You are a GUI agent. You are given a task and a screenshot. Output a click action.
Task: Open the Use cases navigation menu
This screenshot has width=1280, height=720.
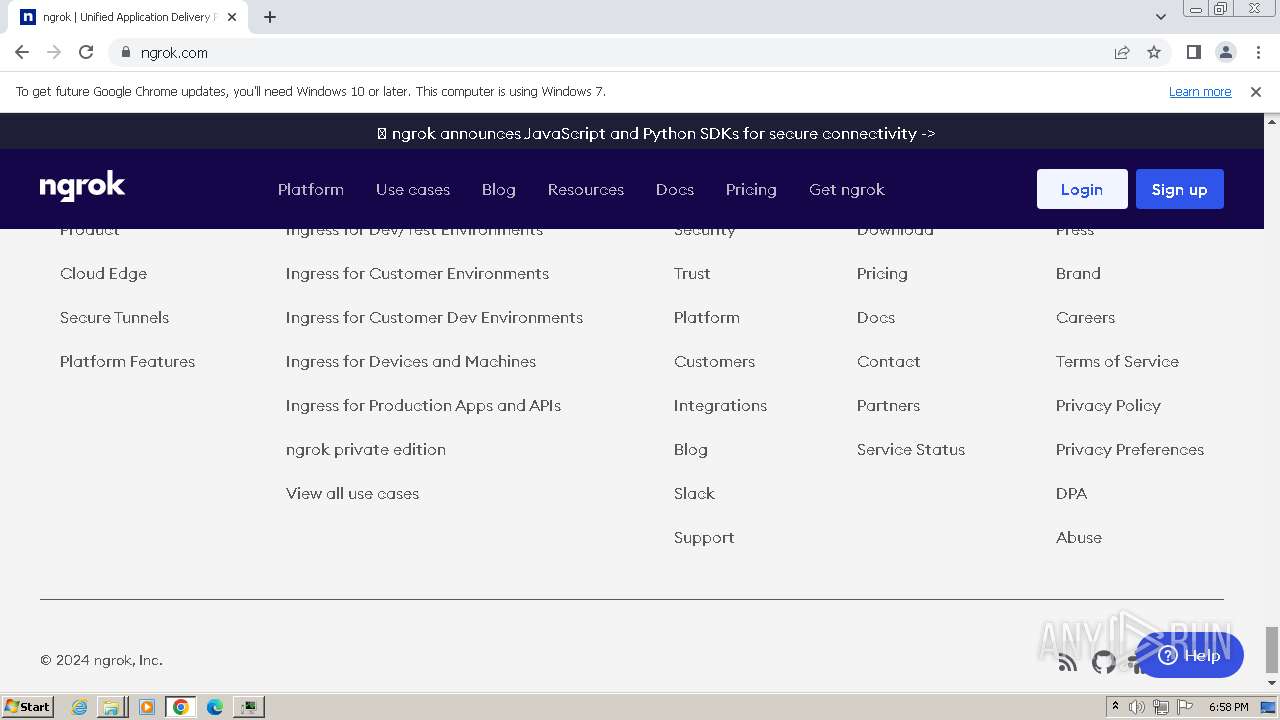(x=413, y=189)
